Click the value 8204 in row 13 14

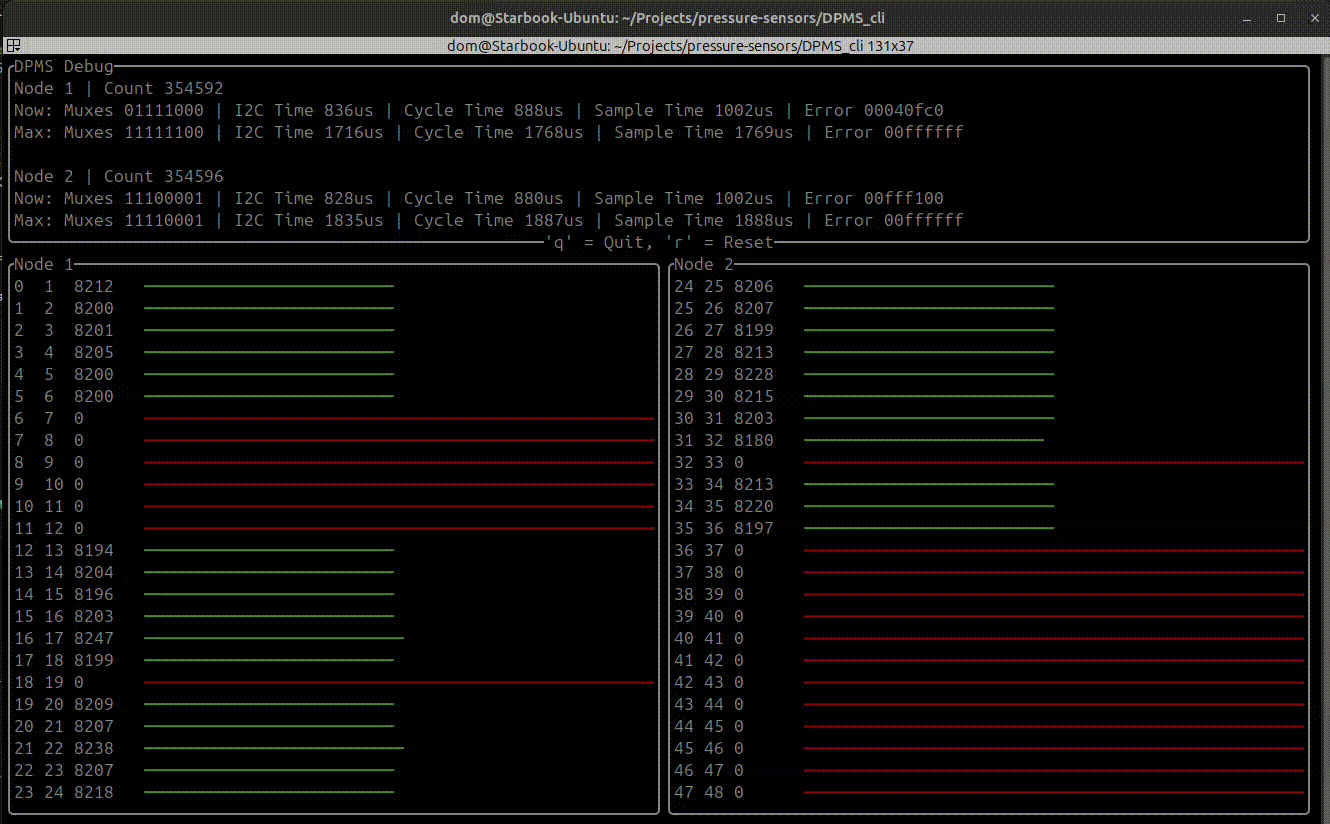[94, 572]
